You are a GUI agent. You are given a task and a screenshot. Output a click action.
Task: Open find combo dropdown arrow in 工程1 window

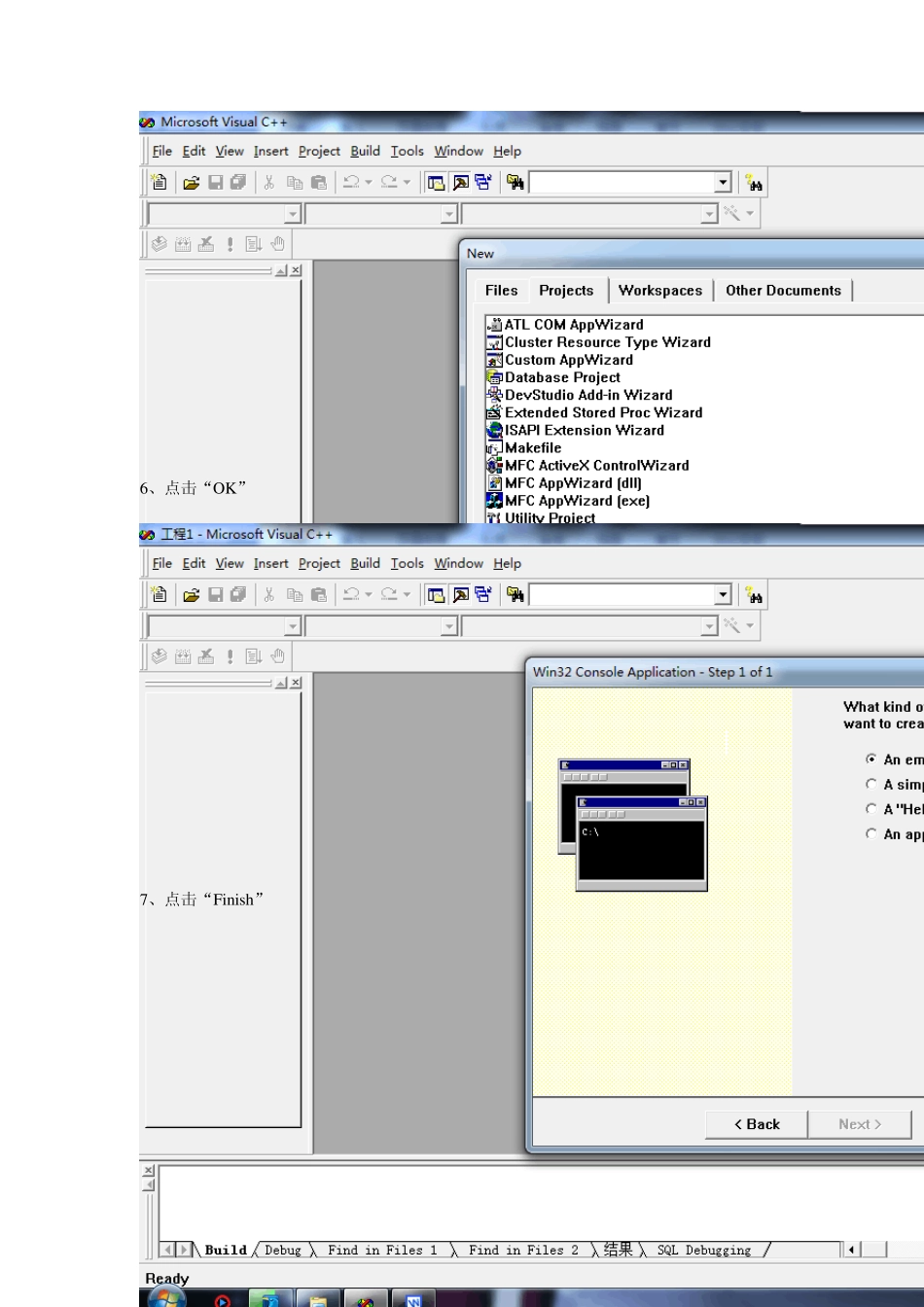tap(723, 595)
